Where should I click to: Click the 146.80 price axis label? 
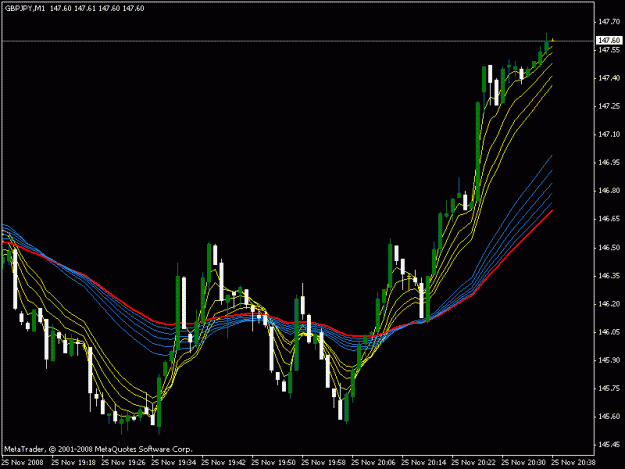609,191
